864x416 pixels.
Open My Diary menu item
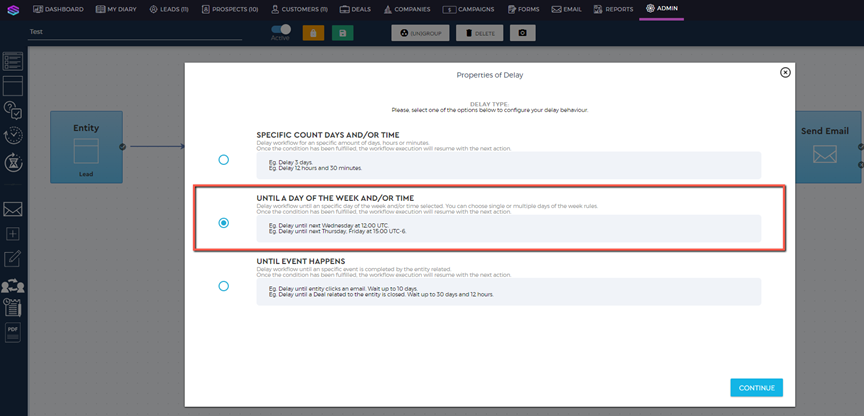pos(116,9)
